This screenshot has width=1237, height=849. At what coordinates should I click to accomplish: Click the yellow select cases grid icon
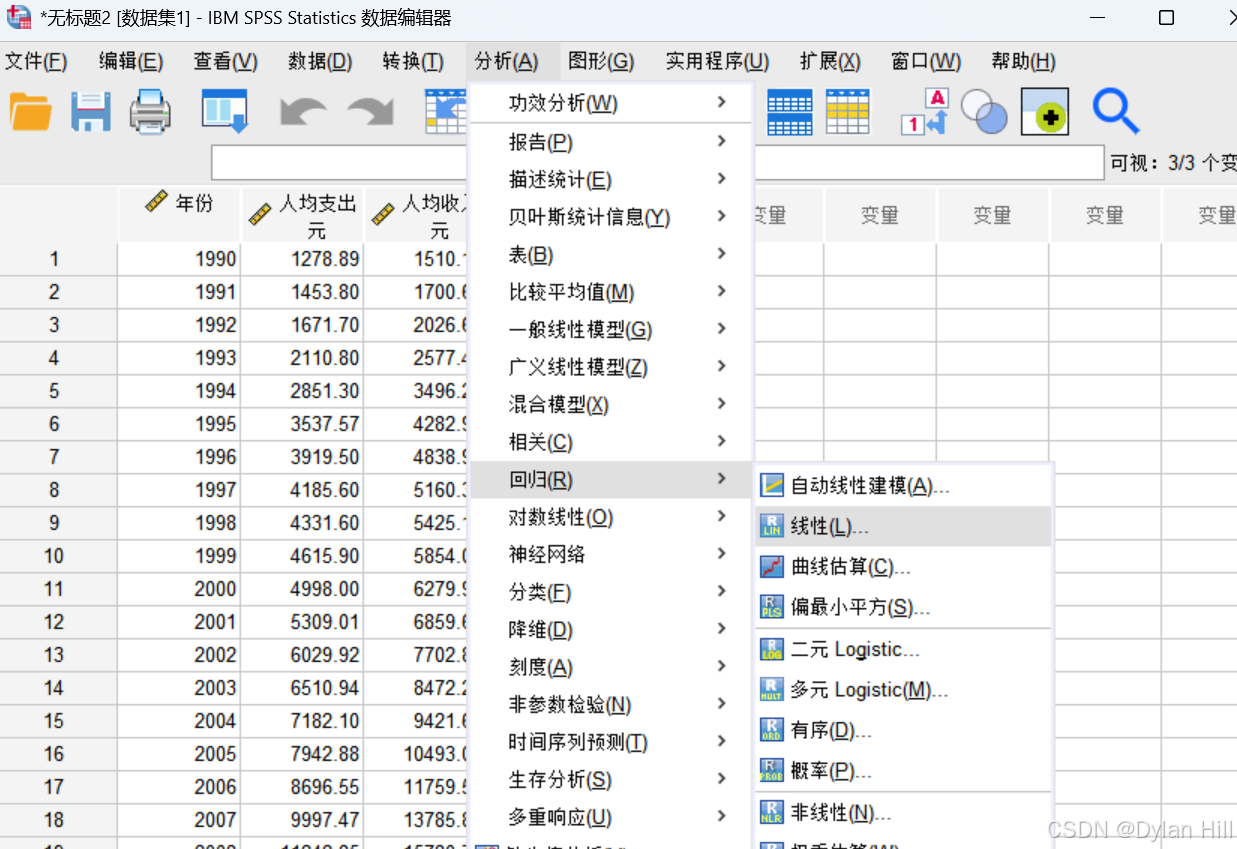[x=847, y=112]
